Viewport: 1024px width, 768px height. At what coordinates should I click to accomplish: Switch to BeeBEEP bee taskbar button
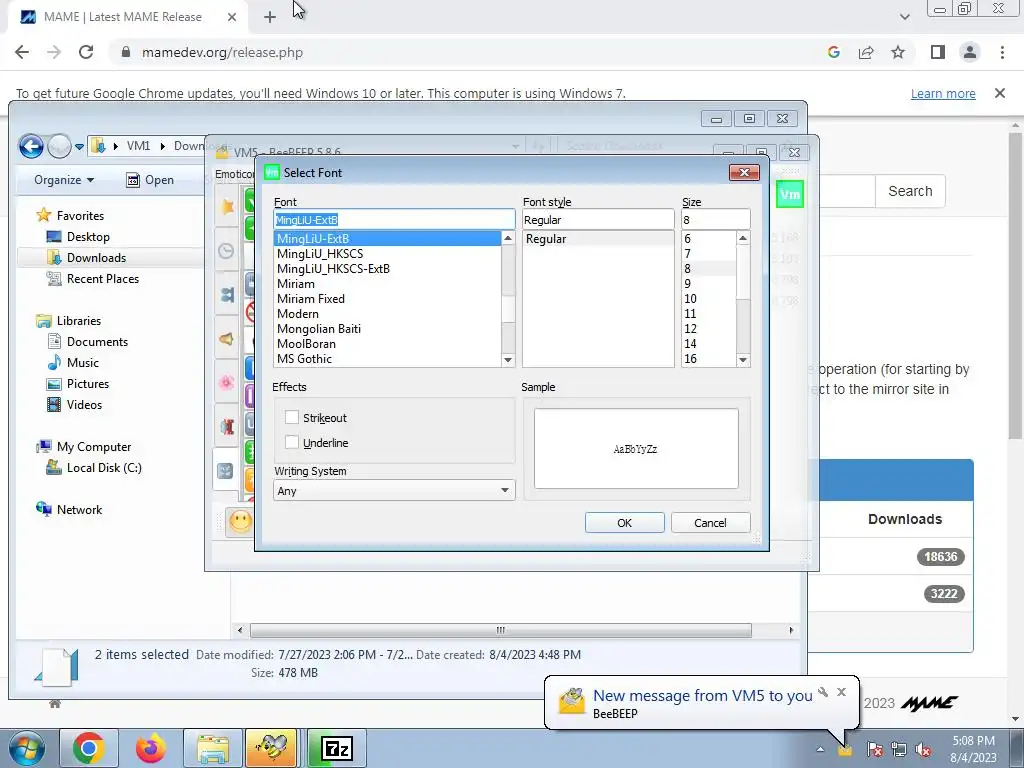coord(271,748)
